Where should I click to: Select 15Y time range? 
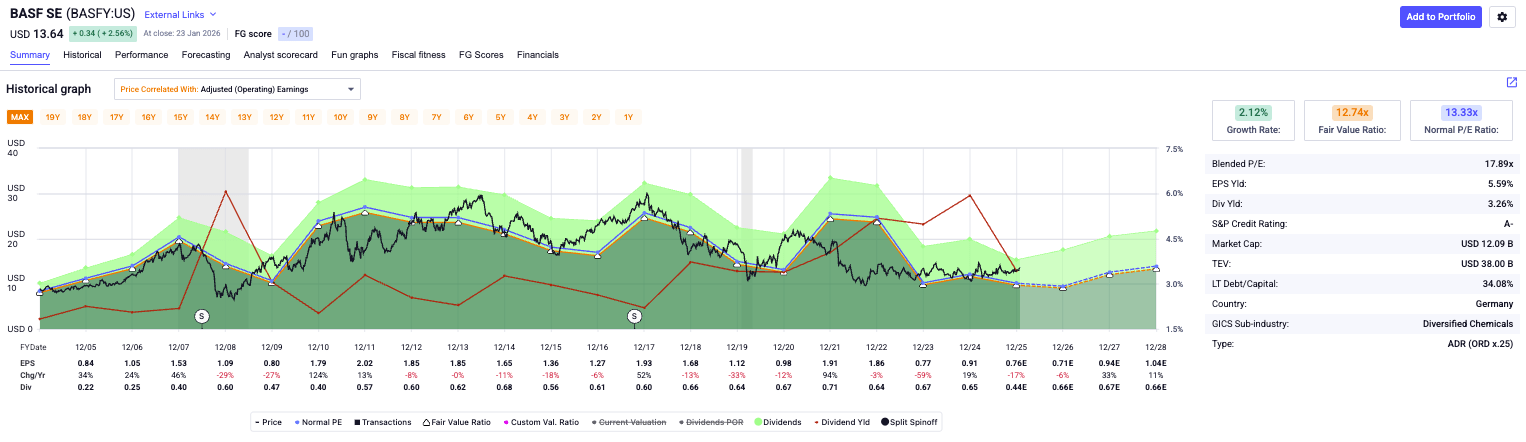(181, 117)
